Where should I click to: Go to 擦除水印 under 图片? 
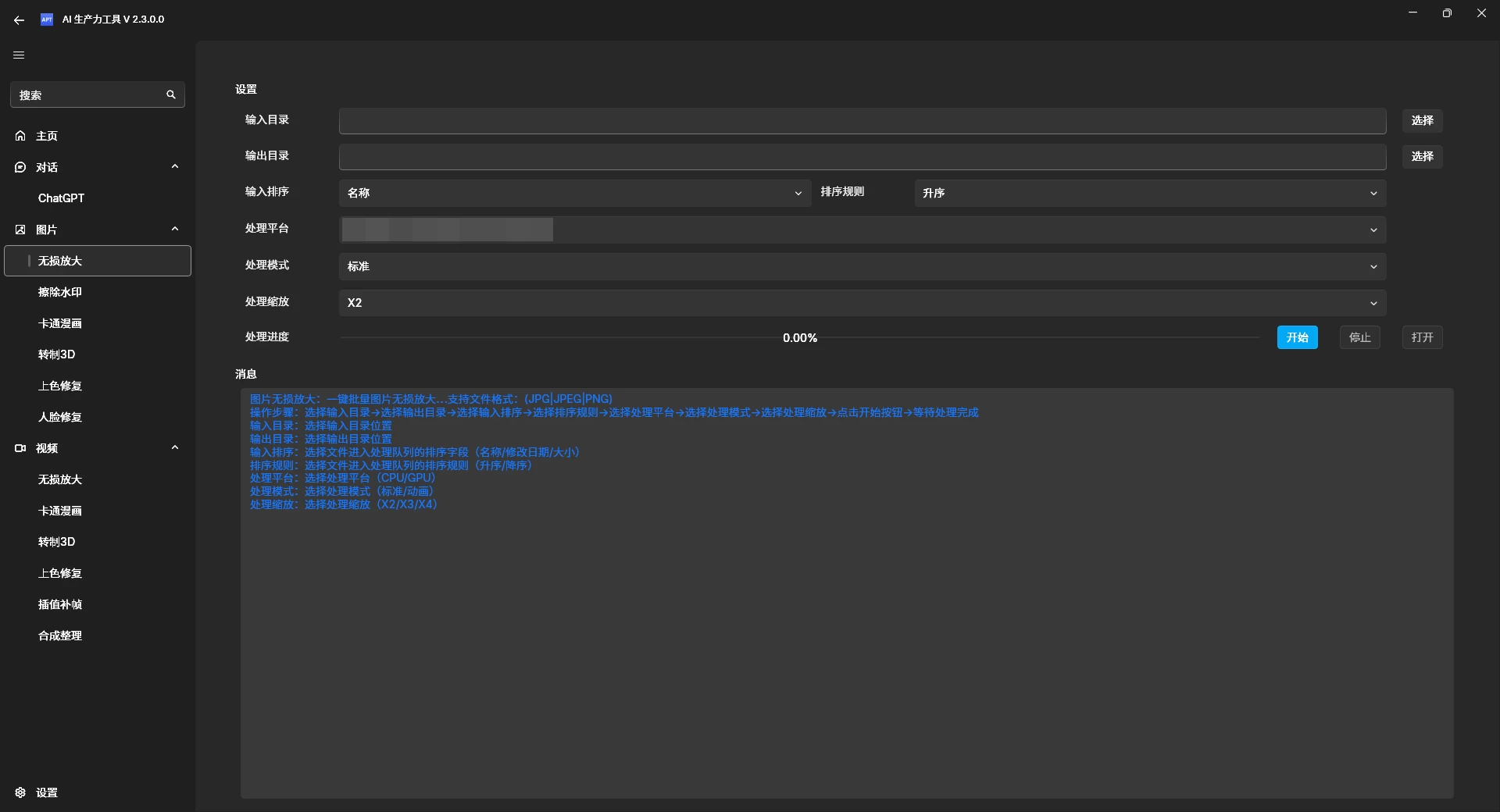coord(60,292)
